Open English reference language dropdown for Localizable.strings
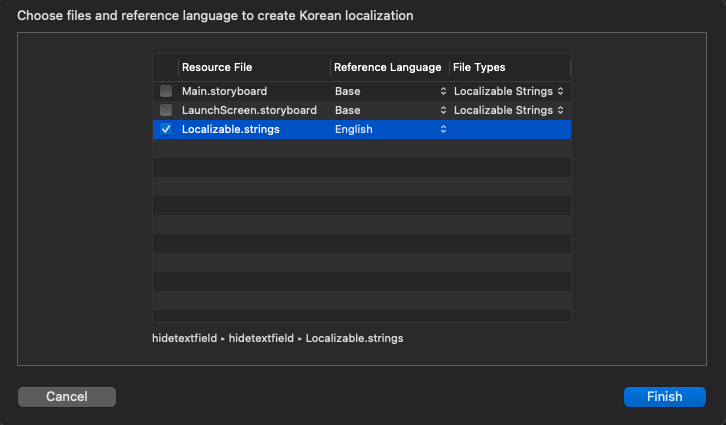 [x=390, y=129]
